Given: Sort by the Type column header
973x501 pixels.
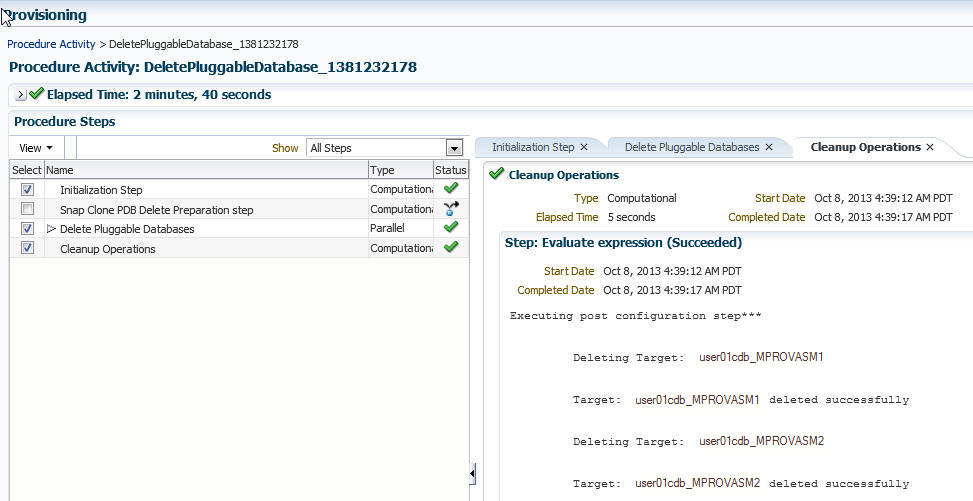Looking at the screenshot, I should (401, 170).
